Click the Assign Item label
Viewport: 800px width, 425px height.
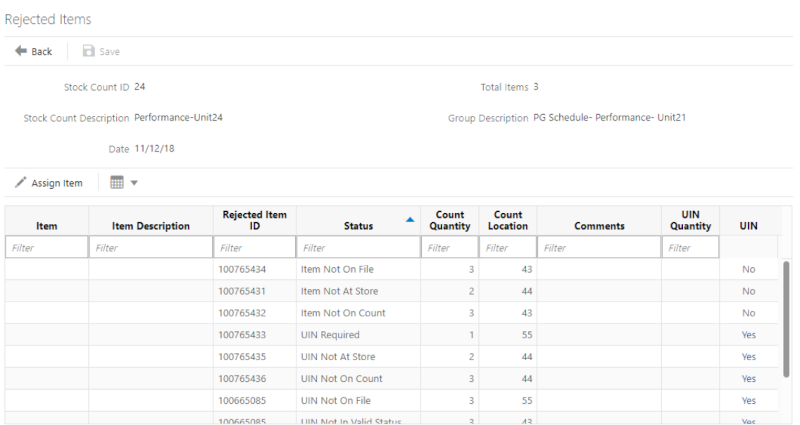tap(57, 183)
